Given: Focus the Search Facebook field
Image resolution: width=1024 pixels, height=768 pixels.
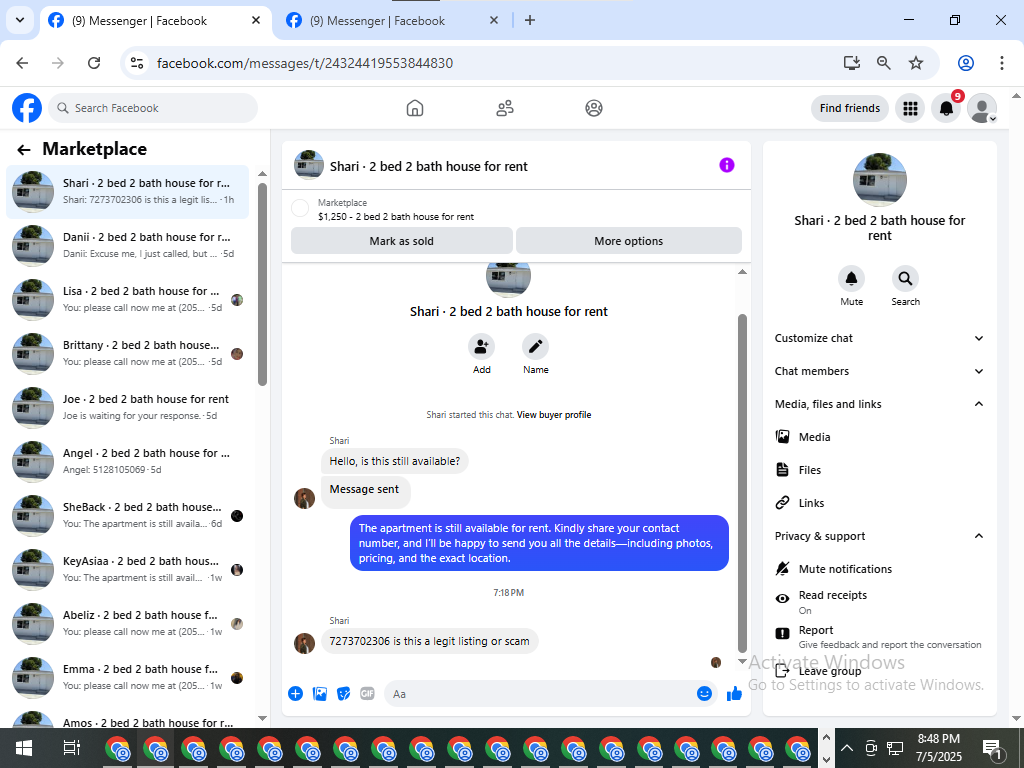Looking at the screenshot, I should pos(153,108).
